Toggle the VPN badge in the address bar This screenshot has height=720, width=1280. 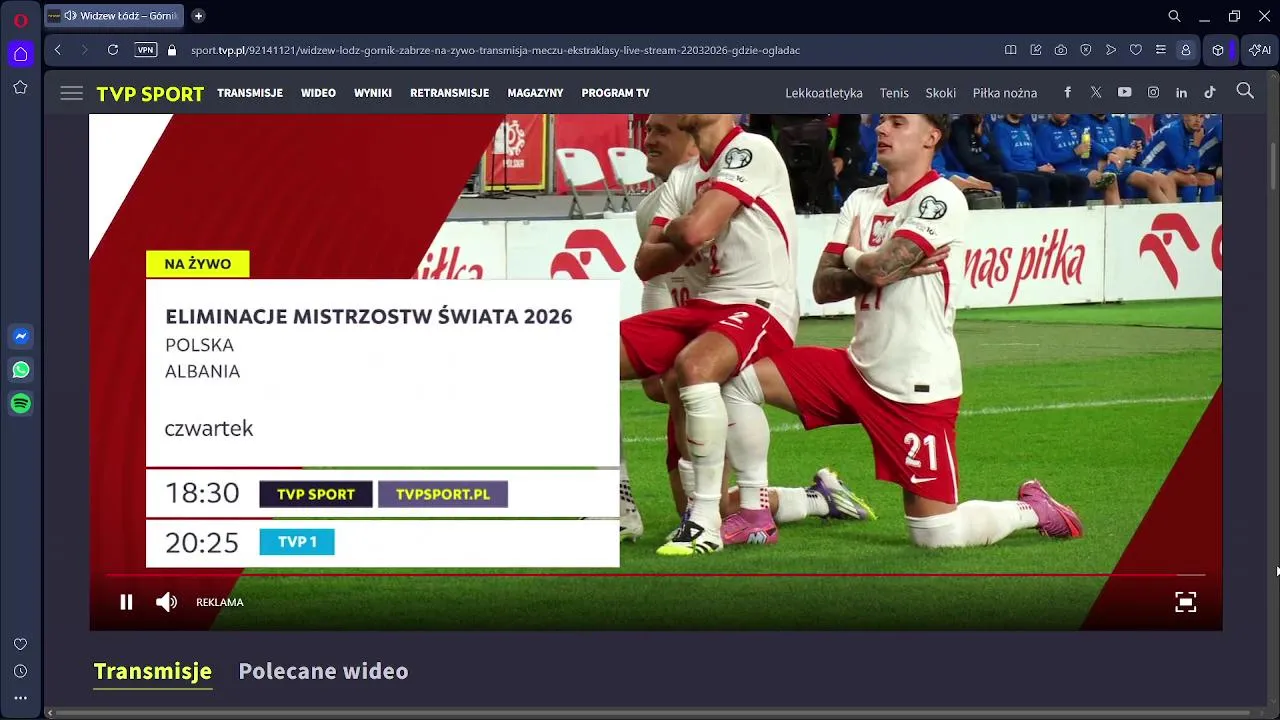[x=146, y=50]
